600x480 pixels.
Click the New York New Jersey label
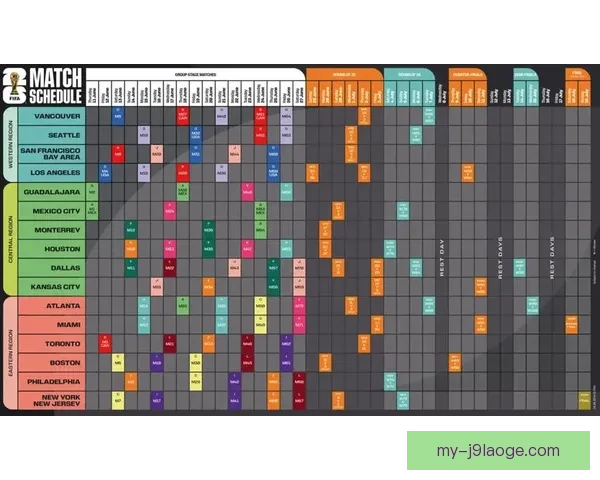click(x=51, y=400)
